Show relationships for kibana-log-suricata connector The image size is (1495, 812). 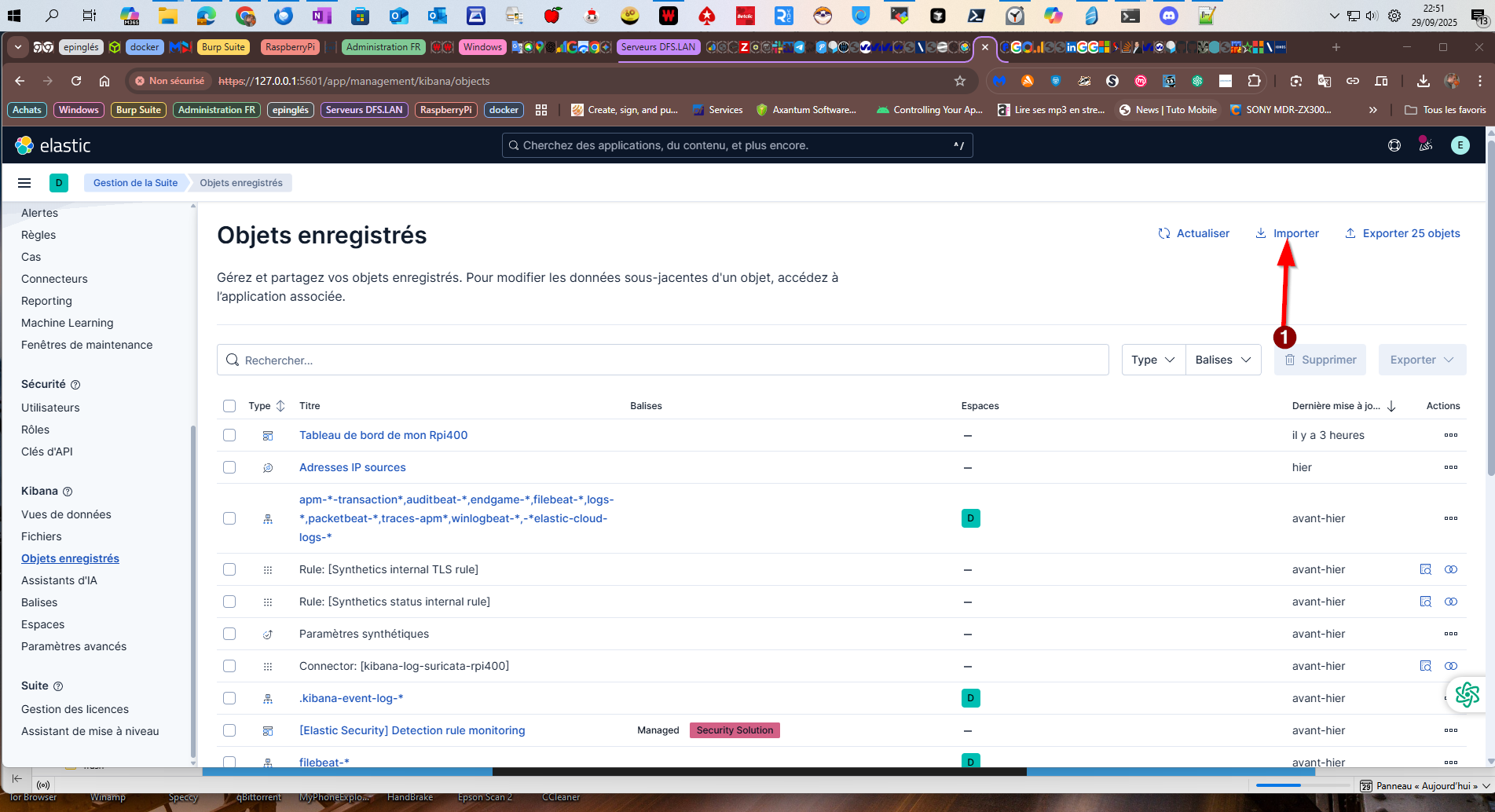1450,666
